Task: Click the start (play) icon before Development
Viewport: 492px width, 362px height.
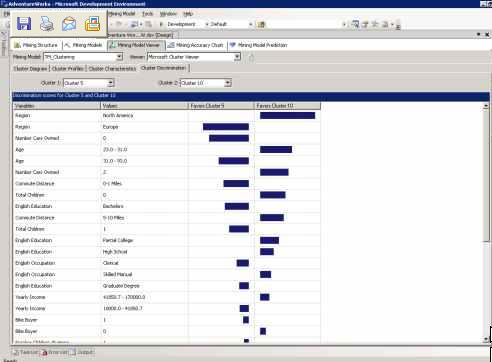Action: (161, 24)
